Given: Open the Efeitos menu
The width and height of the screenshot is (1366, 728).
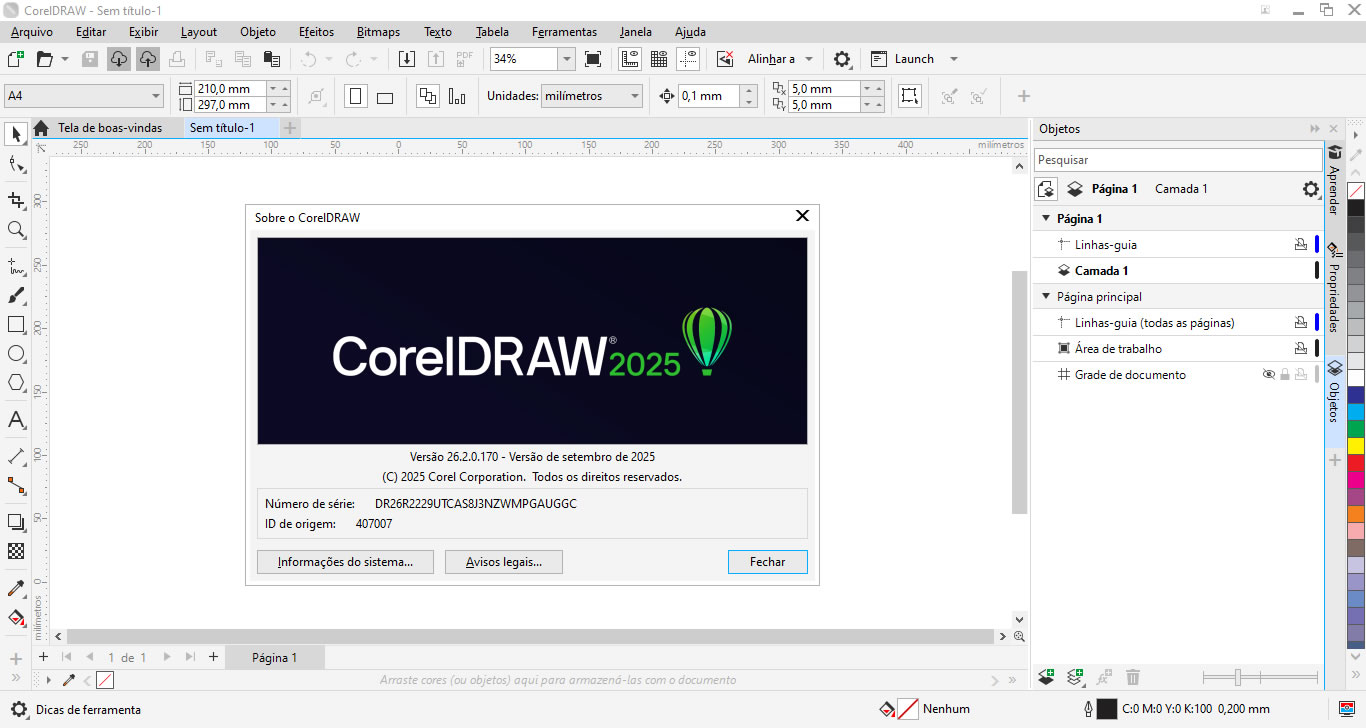Looking at the screenshot, I should pos(316,32).
